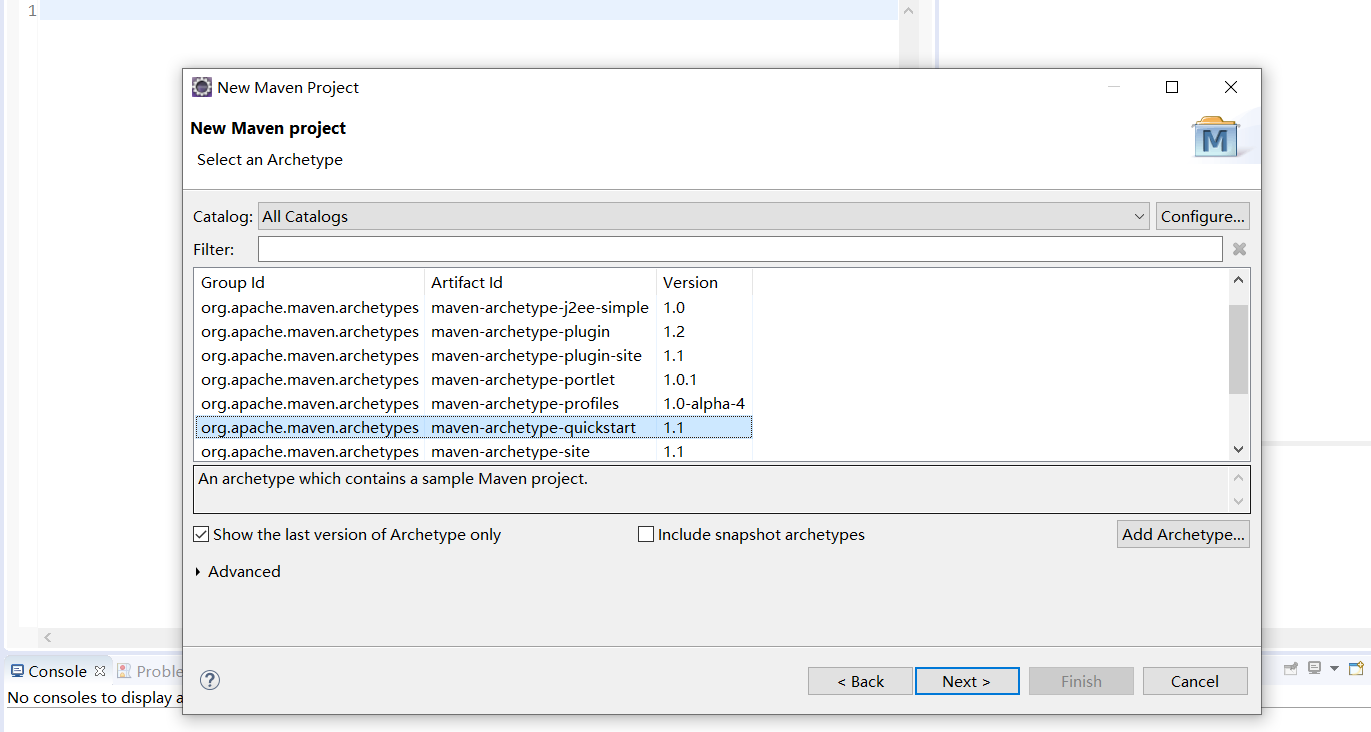Screen dimensions: 1371x732
Task: Sort by the Version column header
Action: pyautogui.click(x=704, y=282)
